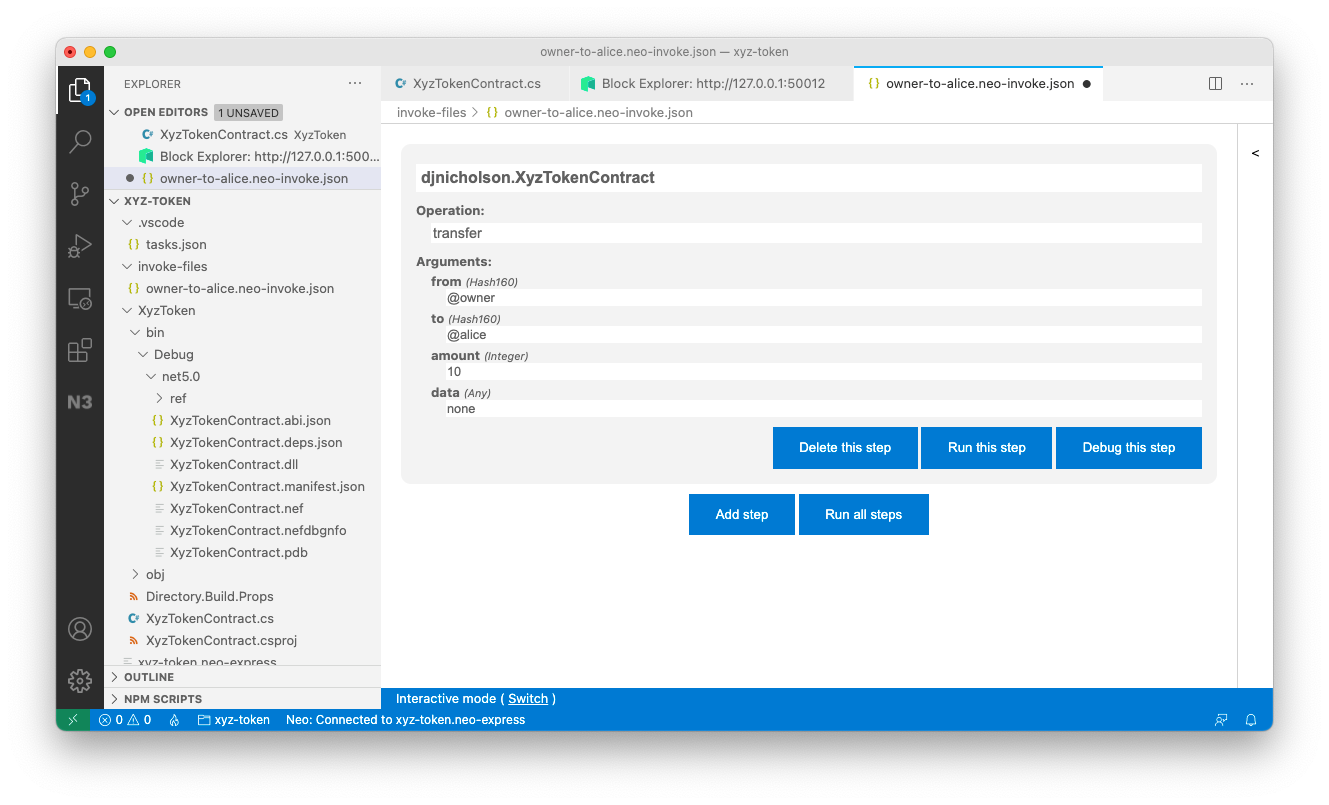Screen dimensions: 1329x805
Task: Open Source Control view icon
Action: click(80, 194)
